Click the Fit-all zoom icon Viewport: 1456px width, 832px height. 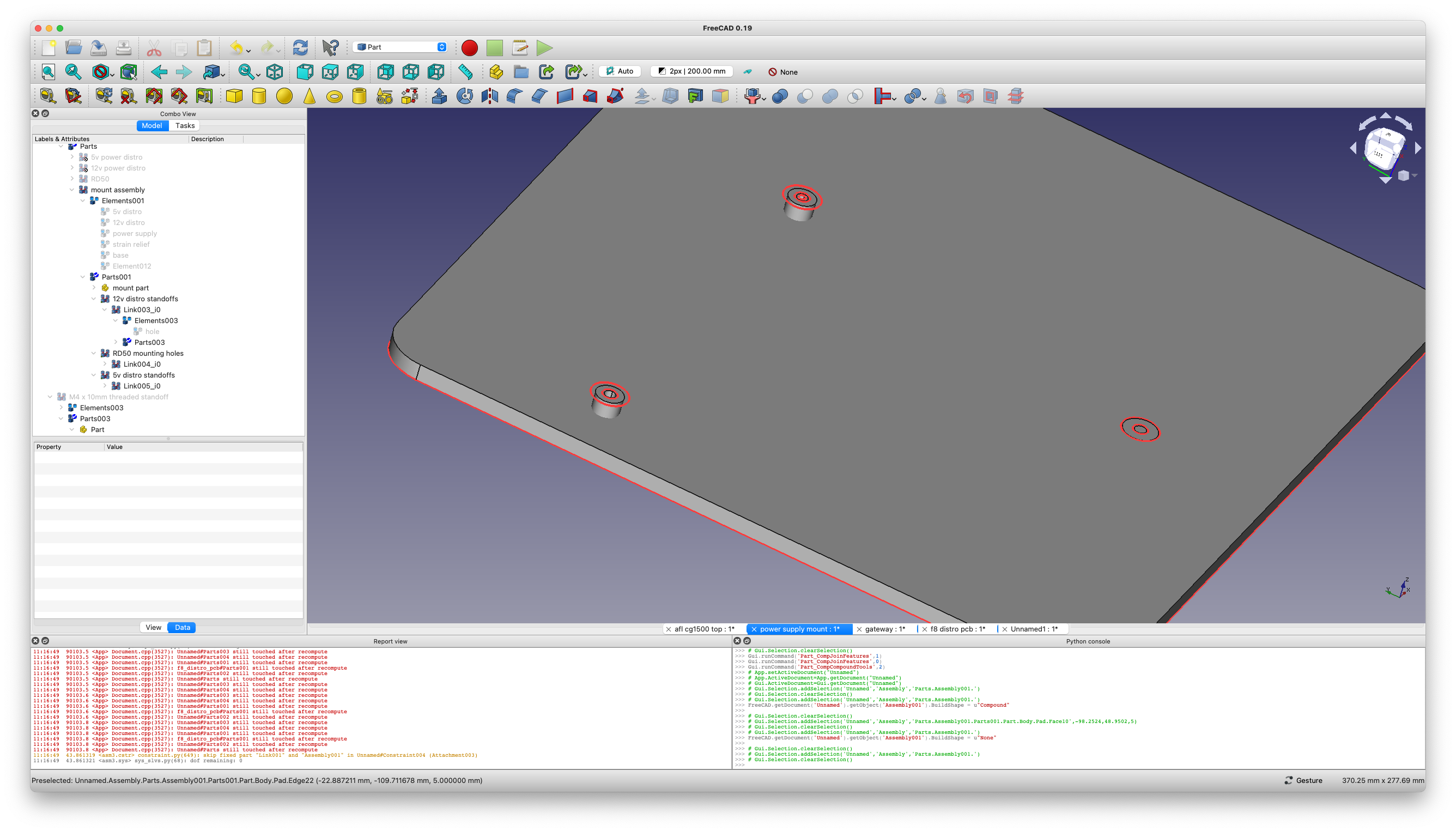click(x=48, y=72)
